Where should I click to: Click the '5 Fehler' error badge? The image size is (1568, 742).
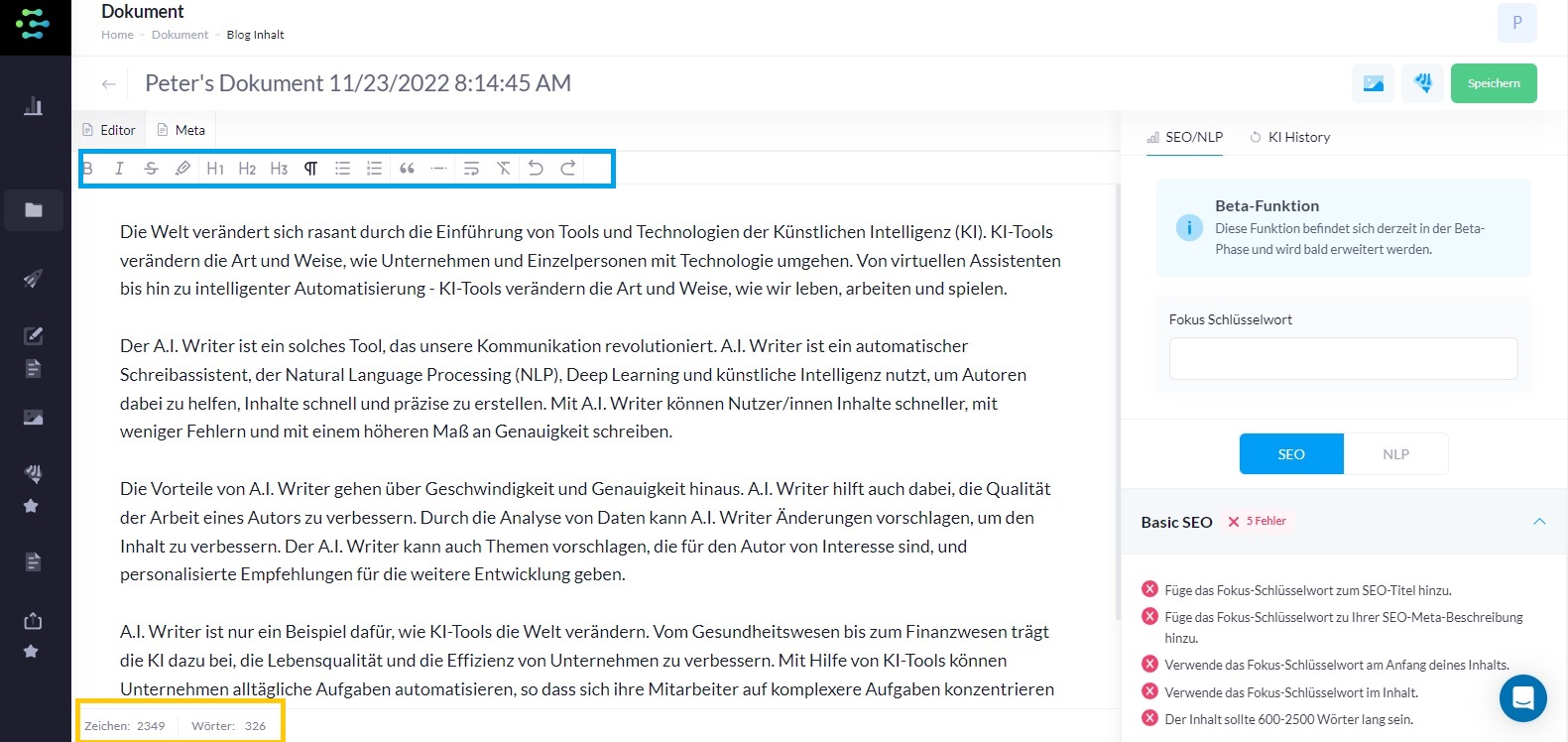(1257, 521)
